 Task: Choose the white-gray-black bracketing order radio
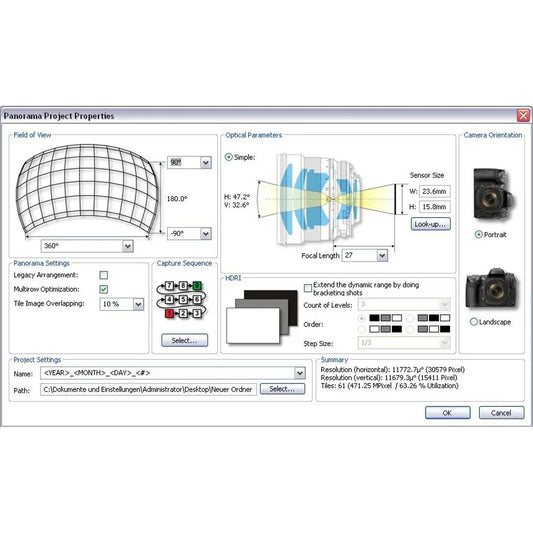(x=362, y=329)
